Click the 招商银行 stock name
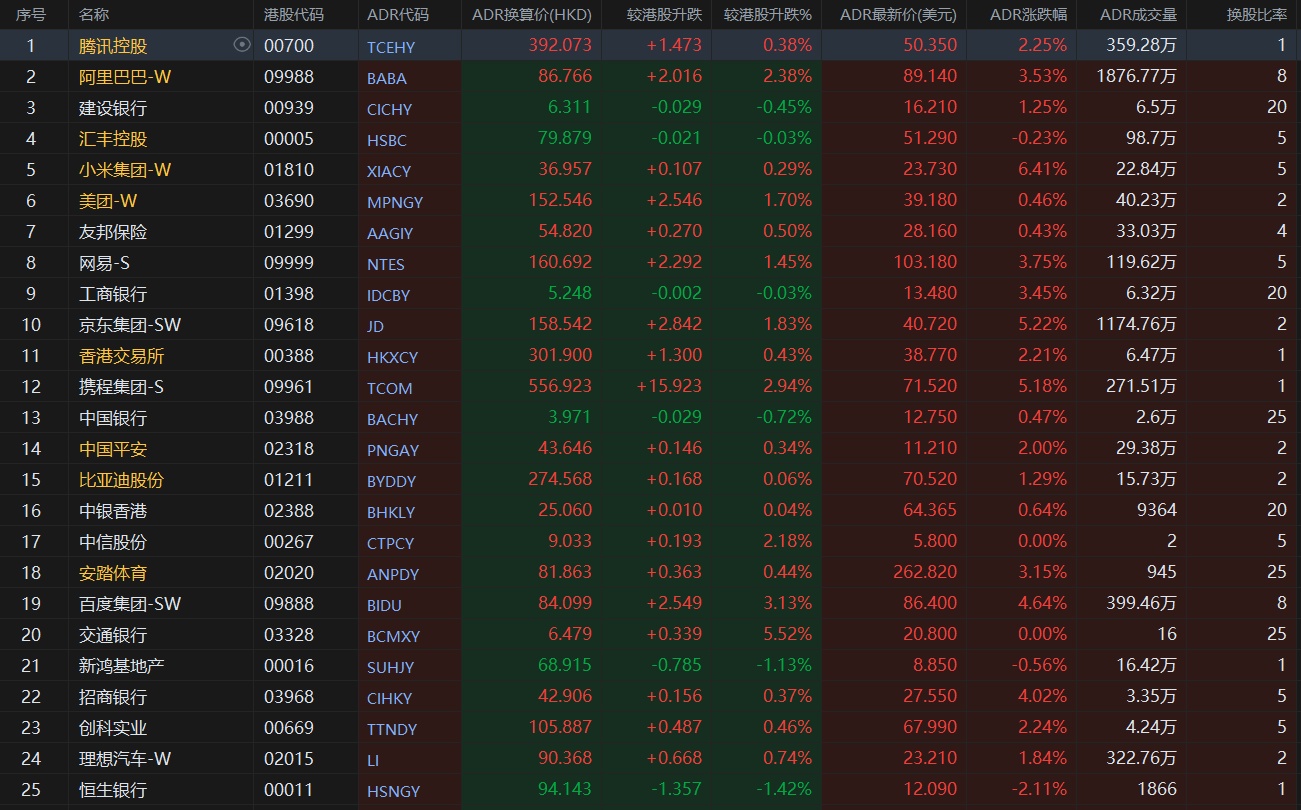The width and height of the screenshot is (1301, 810). click(x=113, y=697)
